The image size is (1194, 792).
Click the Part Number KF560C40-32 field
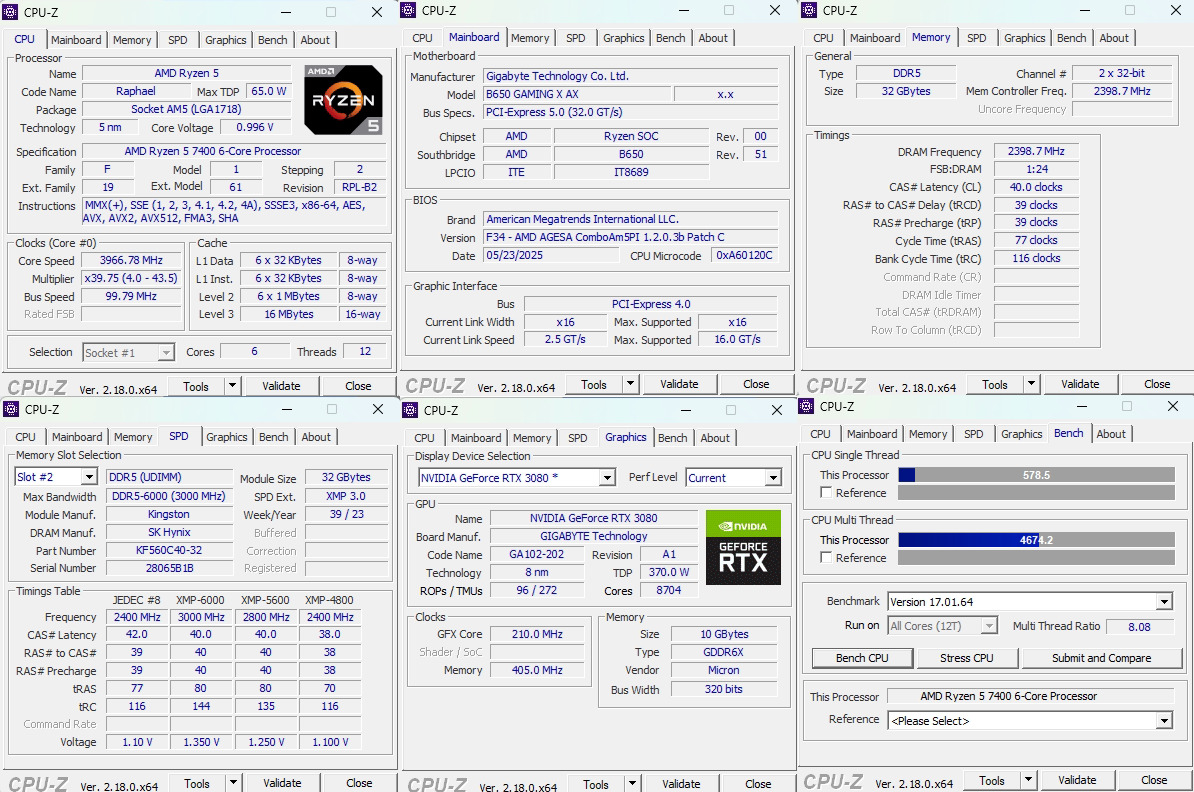coord(169,550)
